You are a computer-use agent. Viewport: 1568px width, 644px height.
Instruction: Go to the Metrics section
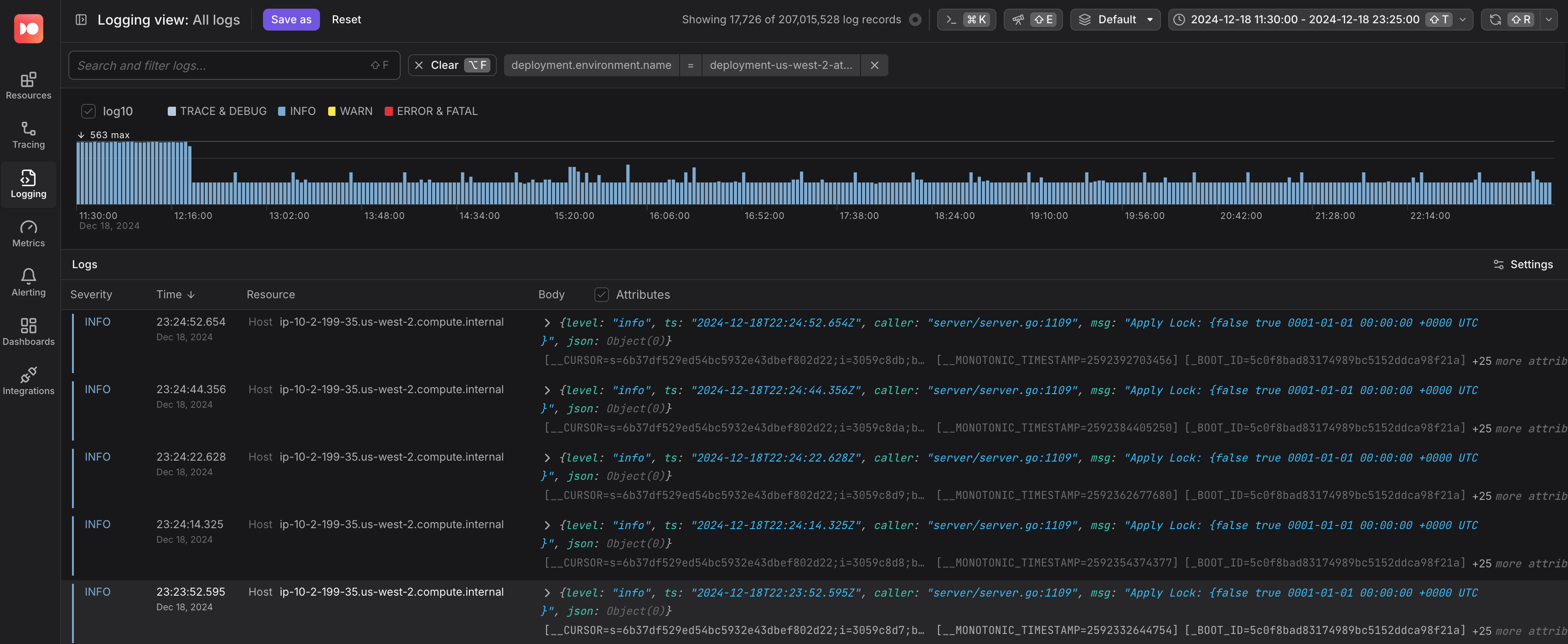point(29,234)
